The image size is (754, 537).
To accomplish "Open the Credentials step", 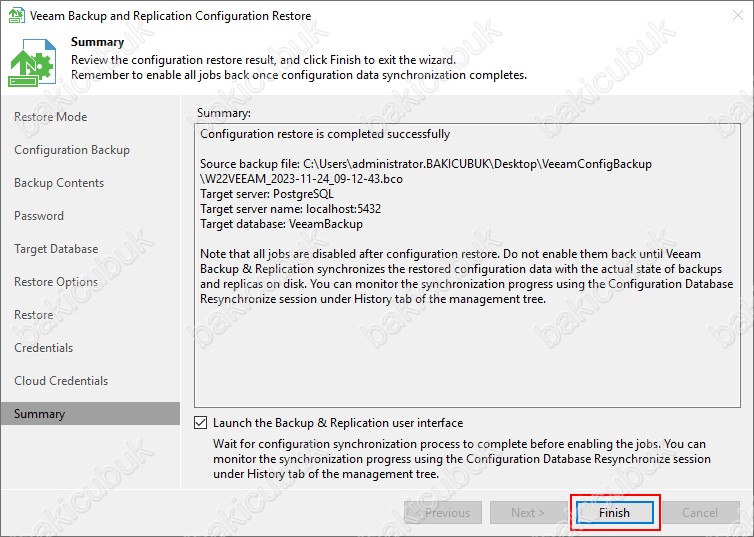I will pyautogui.click(x=43, y=348).
